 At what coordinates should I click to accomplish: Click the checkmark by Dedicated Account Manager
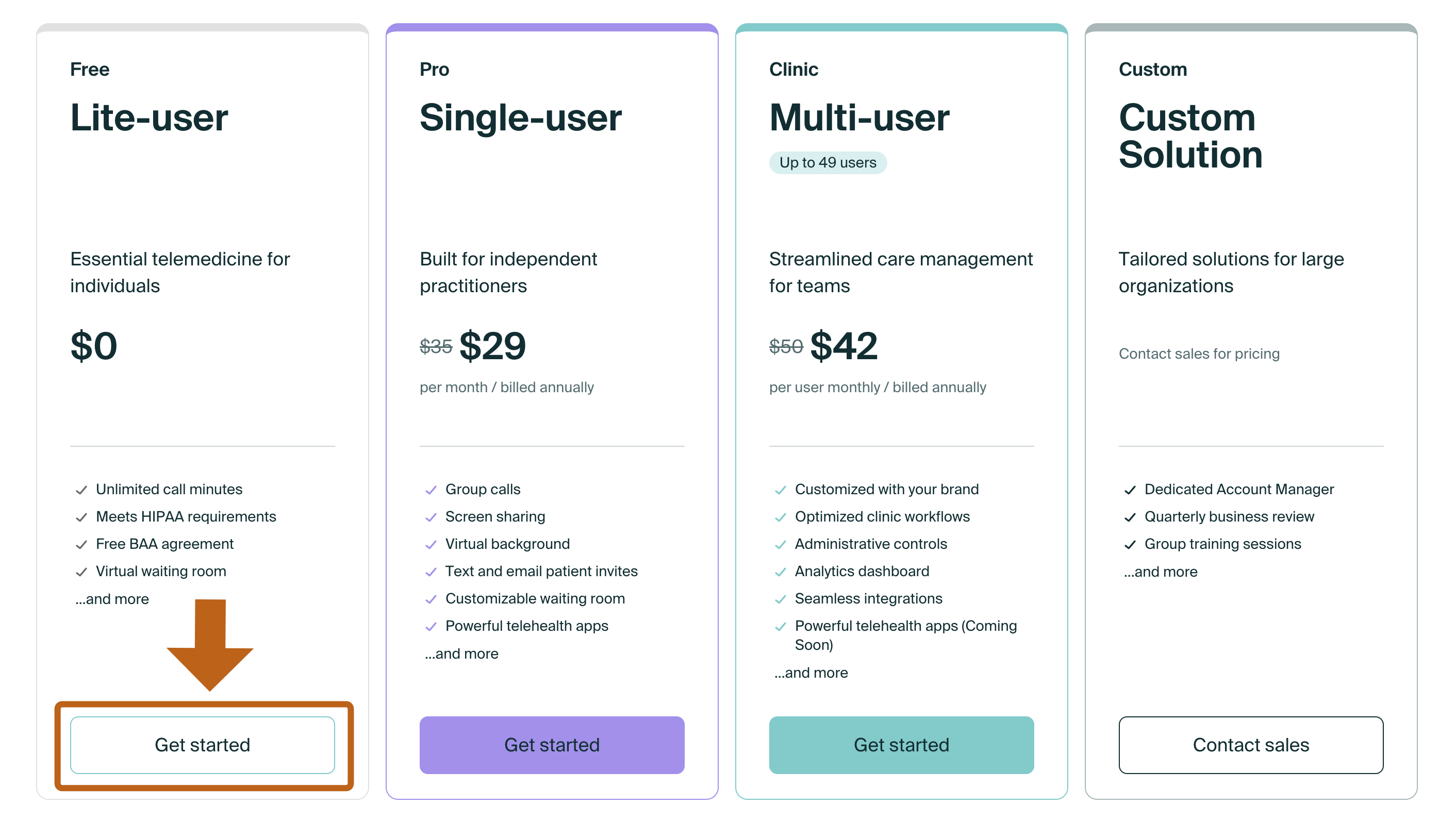pyautogui.click(x=1130, y=490)
